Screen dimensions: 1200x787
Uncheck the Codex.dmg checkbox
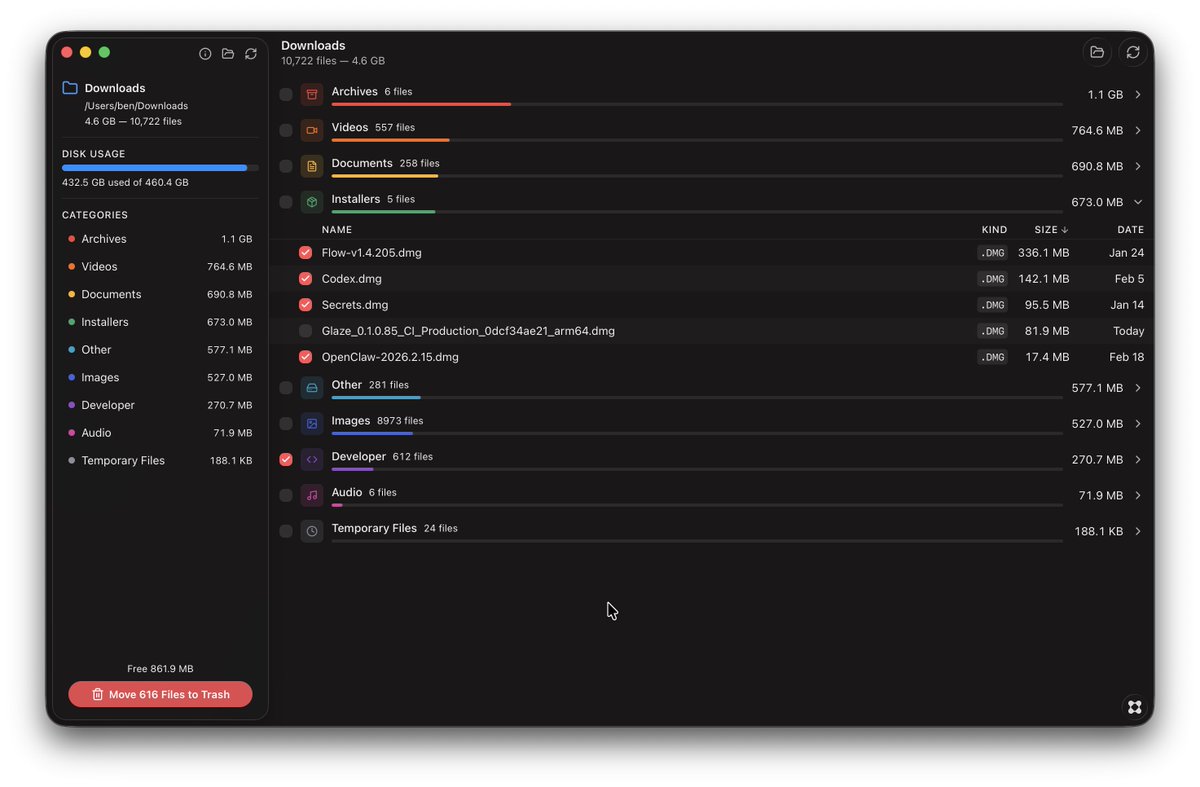pyautogui.click(x=306, y=279)
